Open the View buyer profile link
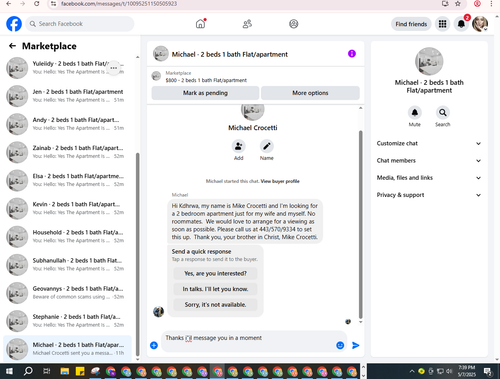The width and height of the screenshot is (500, 379). (x=280, y=181)
